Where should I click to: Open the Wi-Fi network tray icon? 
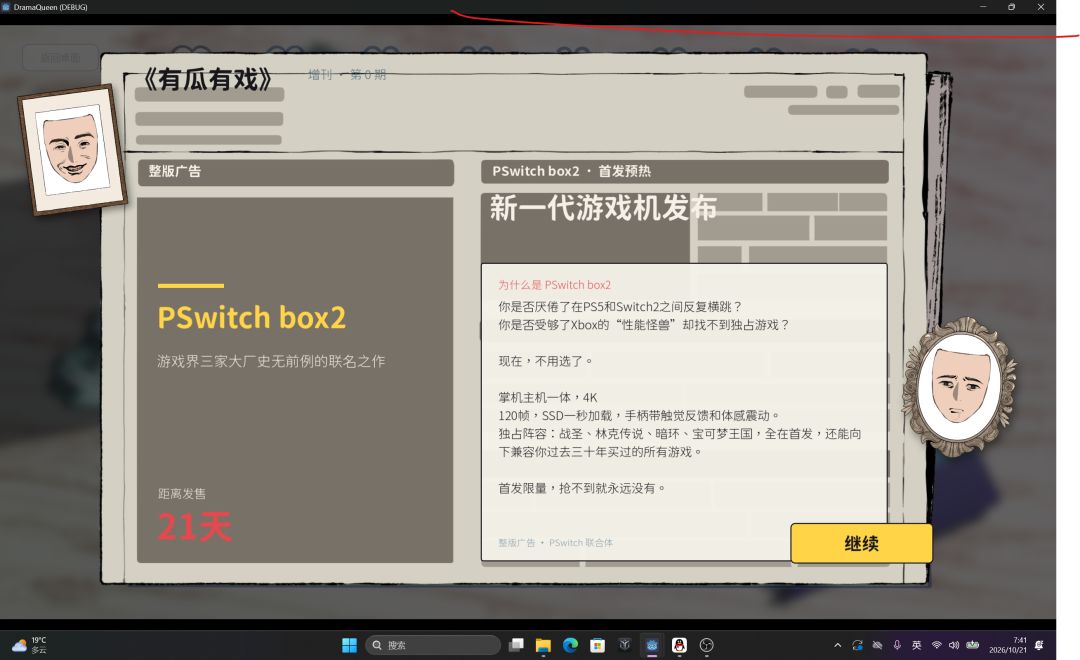click(x=936, y=646)
